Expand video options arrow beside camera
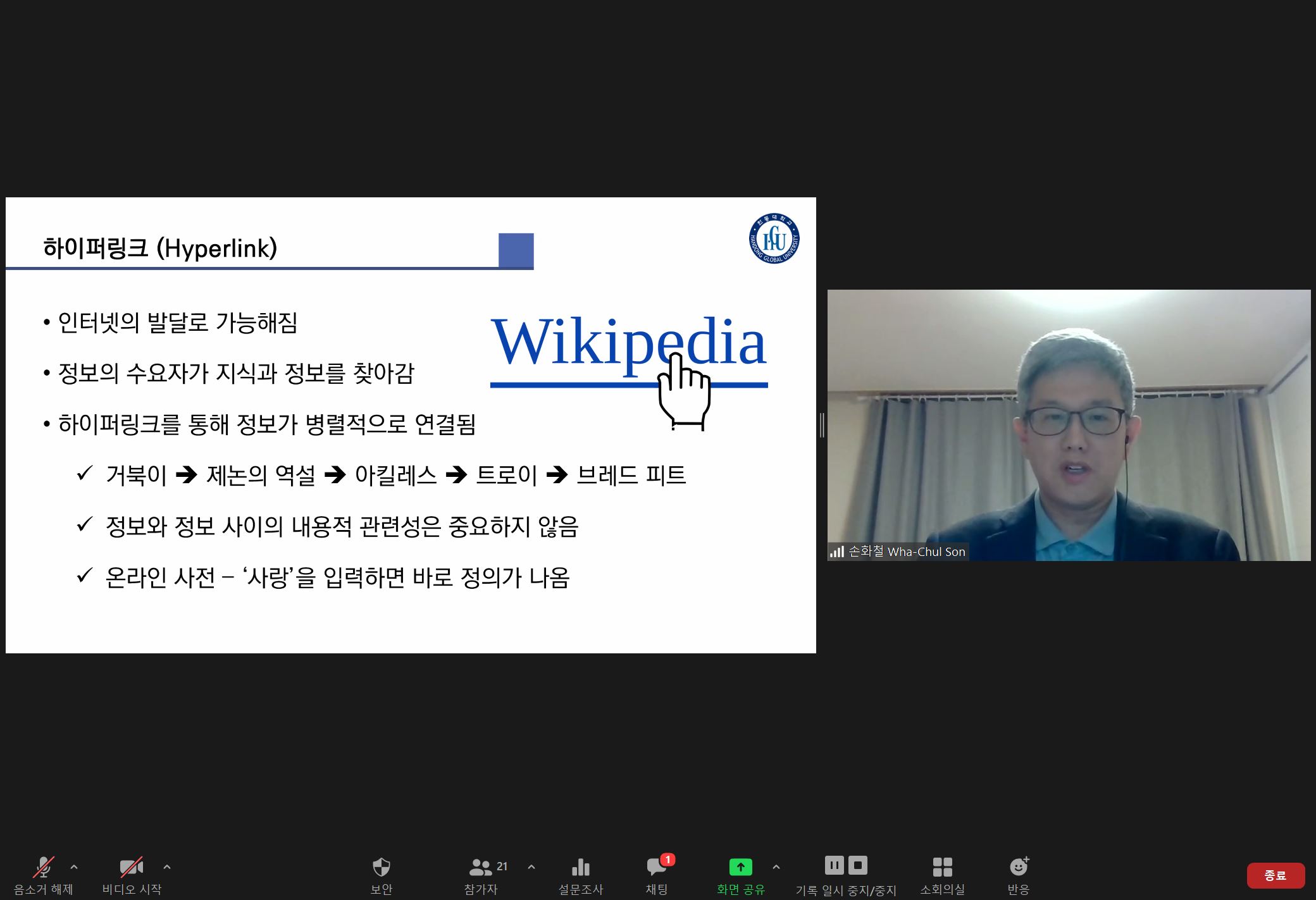This screenshot has width=1316, height=900. pos(167,867)
